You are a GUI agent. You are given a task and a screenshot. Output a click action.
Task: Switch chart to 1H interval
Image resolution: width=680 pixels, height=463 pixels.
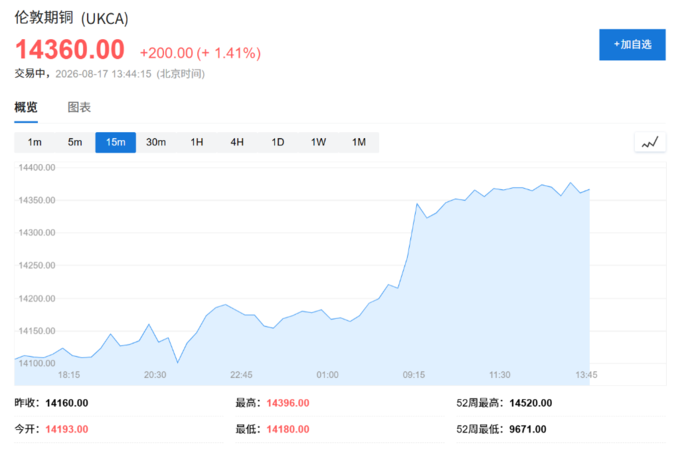click(197, 142)
